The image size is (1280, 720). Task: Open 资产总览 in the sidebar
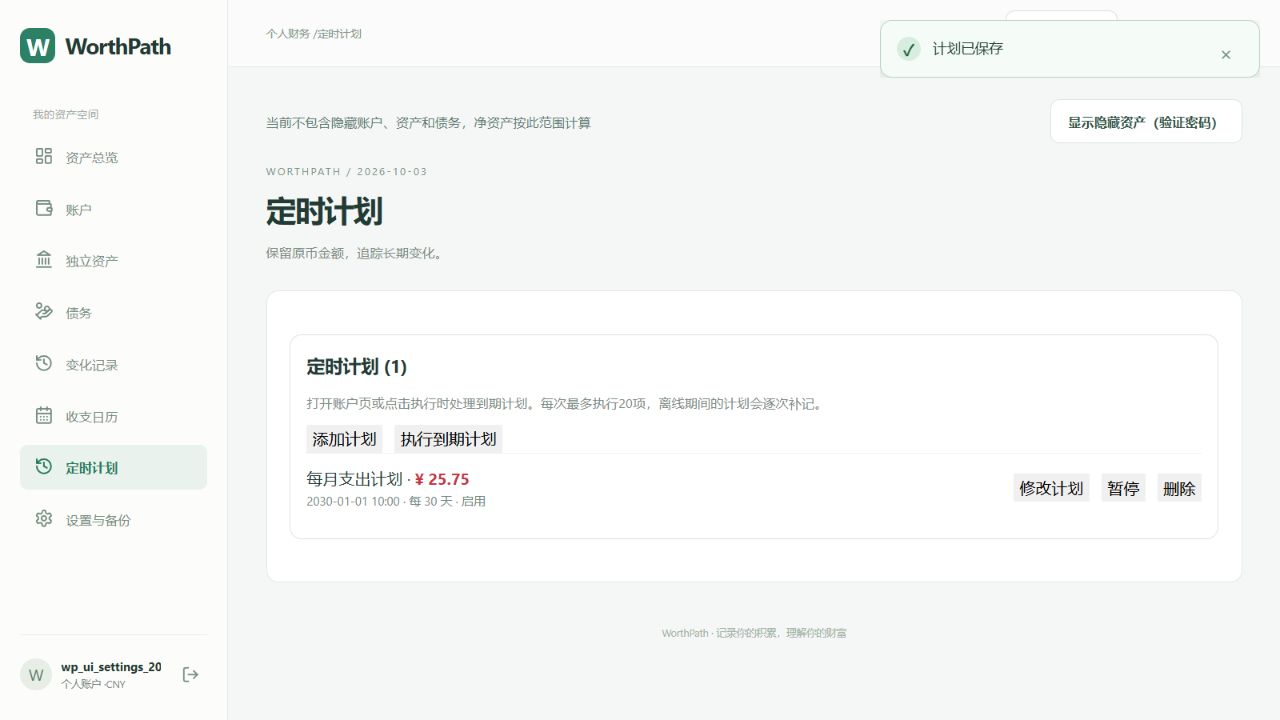coord(113,157)
